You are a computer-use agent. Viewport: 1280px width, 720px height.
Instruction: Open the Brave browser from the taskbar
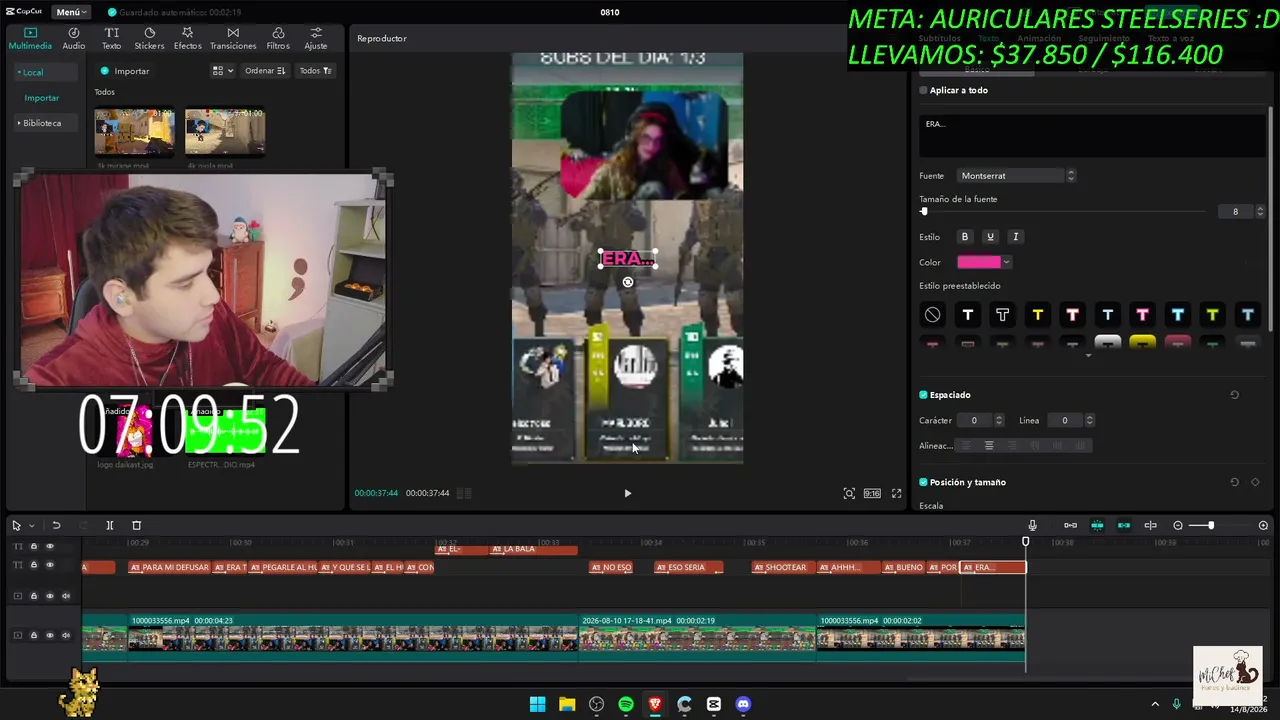coord(655,704)
